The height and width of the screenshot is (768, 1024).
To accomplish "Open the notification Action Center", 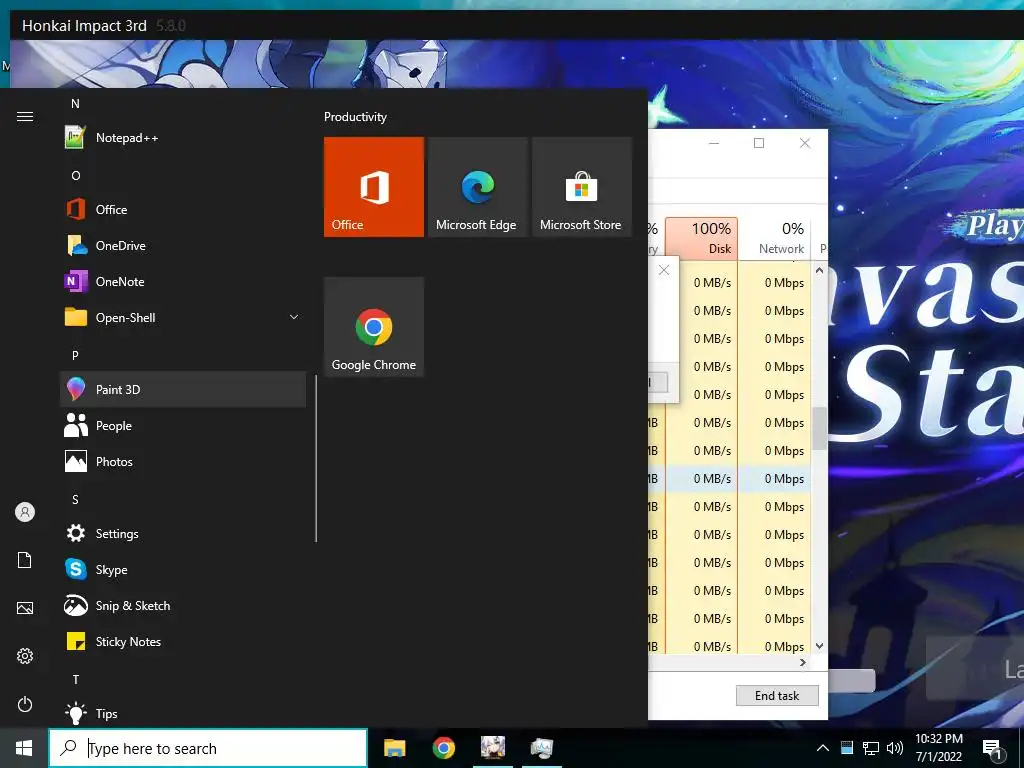I will pos(992,749).
